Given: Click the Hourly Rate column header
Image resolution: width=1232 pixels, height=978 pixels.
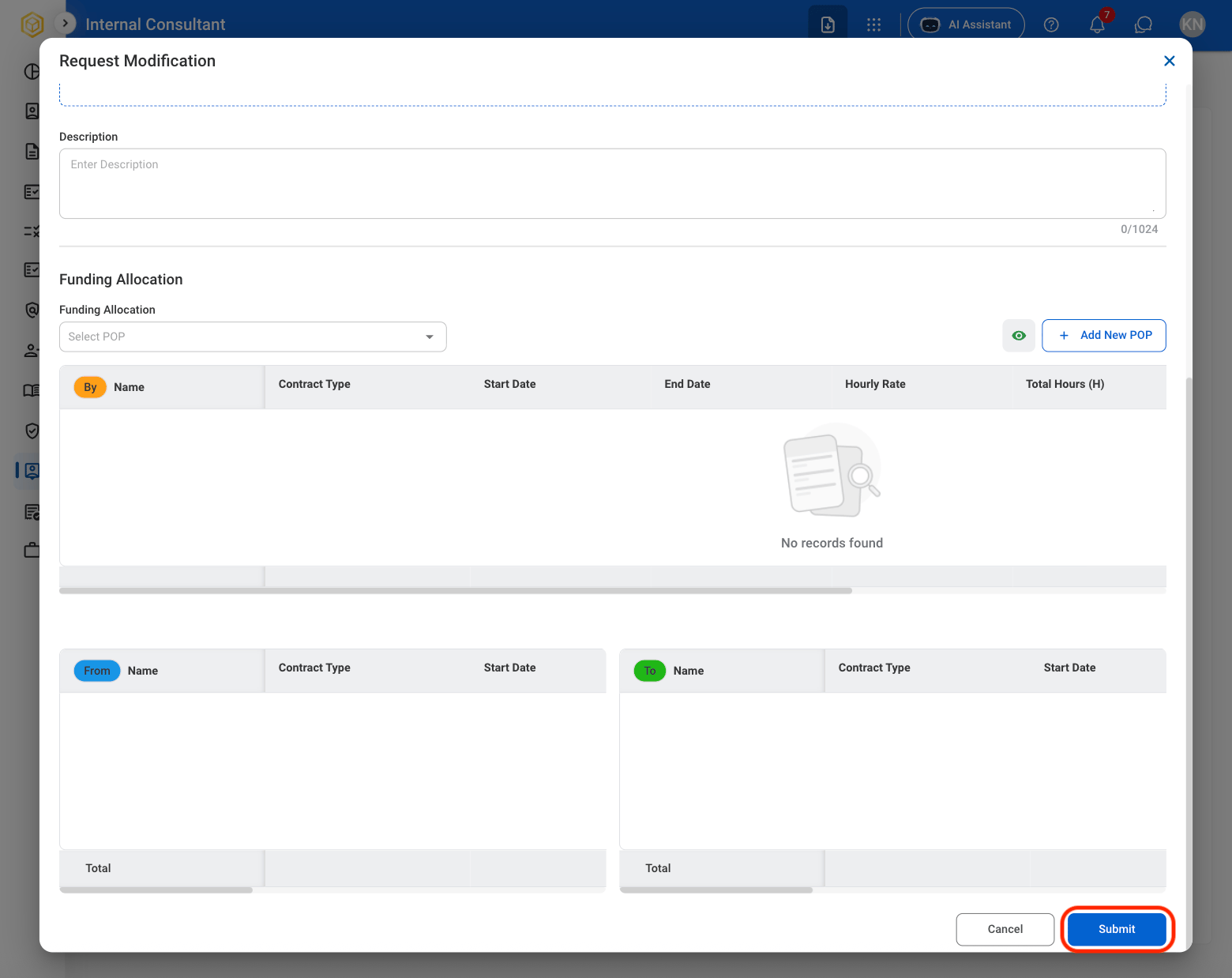Looking at the screenshot, I should [875, 384].
